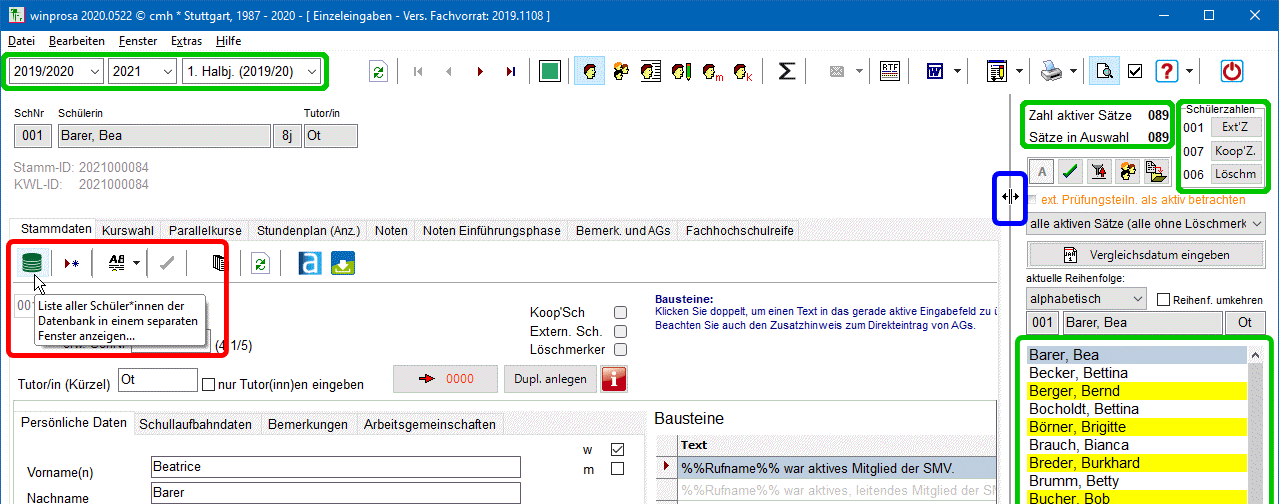Open the RTF export icon
The height and width of the screenshot is (504, 1279).
pos(890,71)
